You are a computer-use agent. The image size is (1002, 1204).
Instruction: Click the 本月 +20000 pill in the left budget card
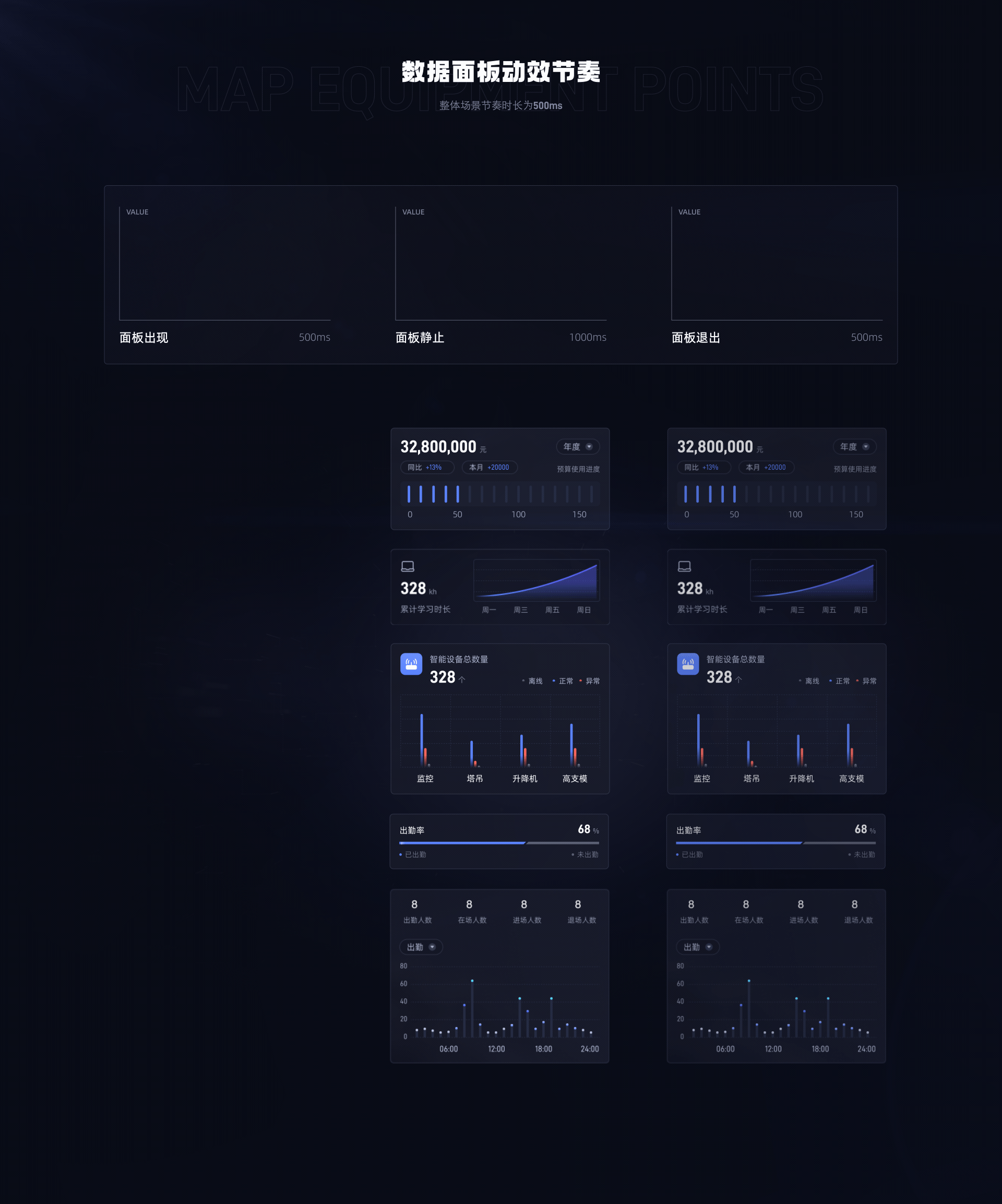(x=490, y=467)
